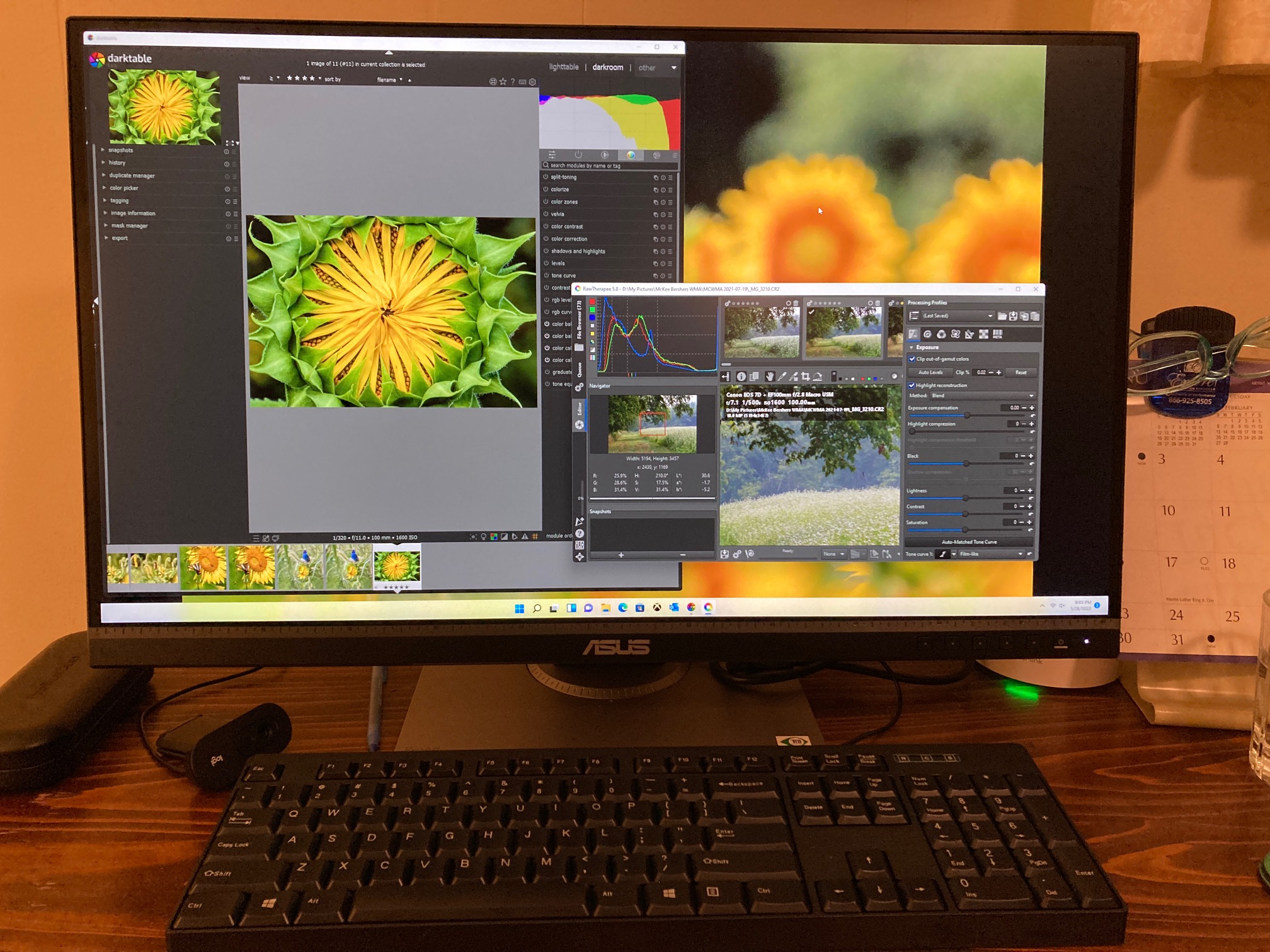Click RawTherapee copy profile icon
This screenshot has width=1270, height=952.
click(x=1024, y=316)
